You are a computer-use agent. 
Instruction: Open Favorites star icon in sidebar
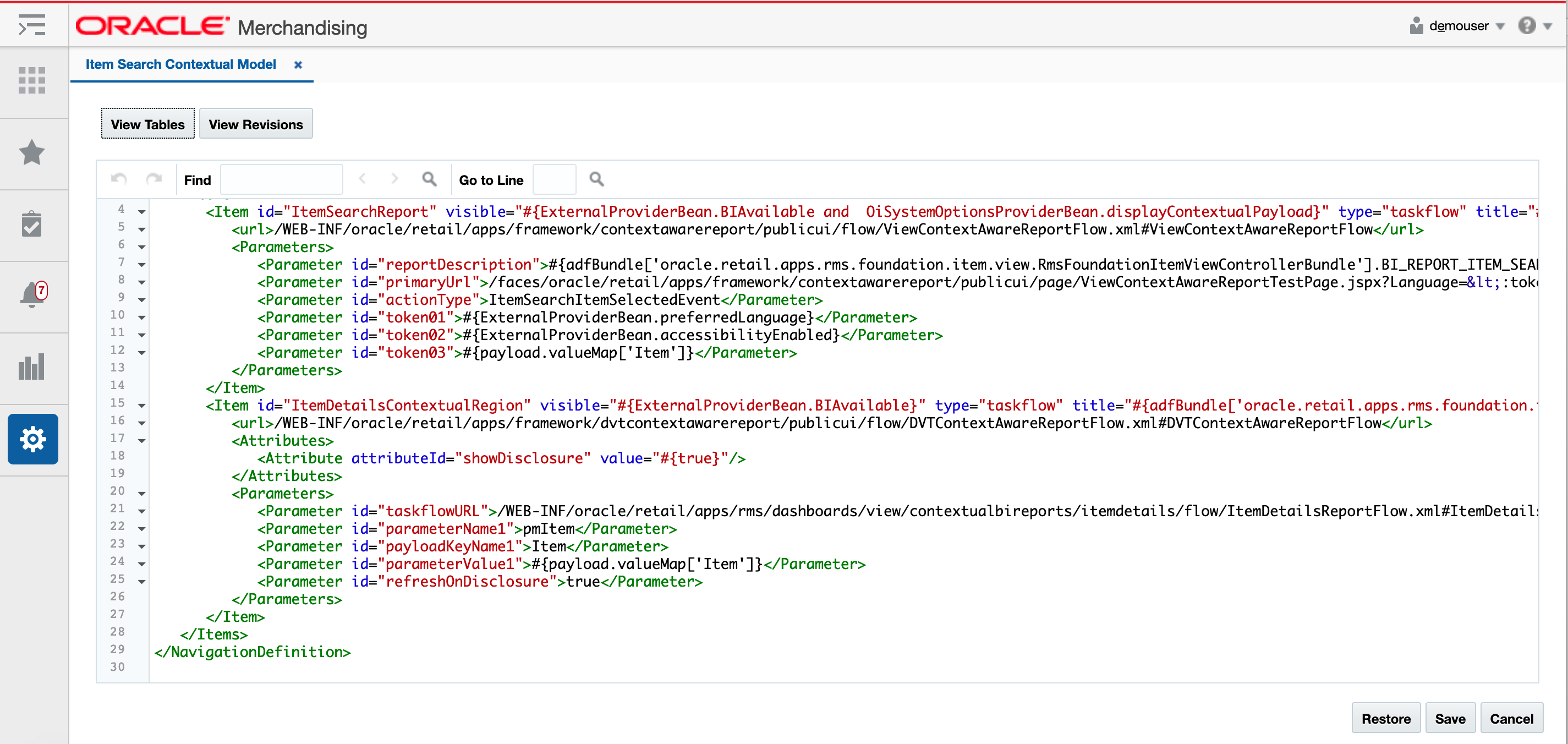point(32,152)
